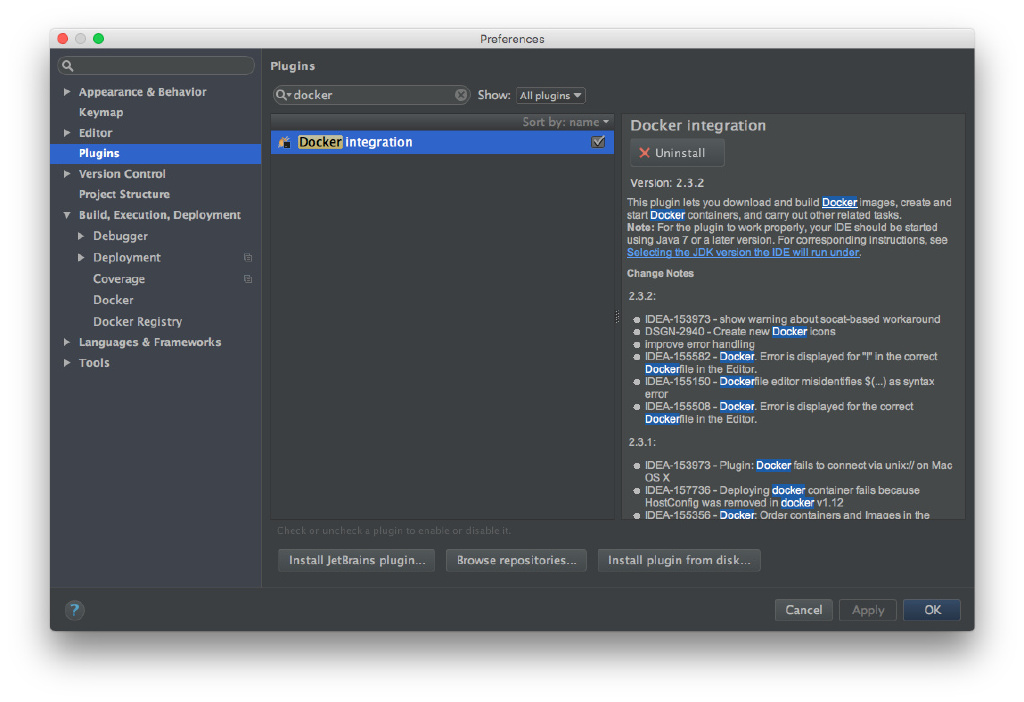Click the magnifier icon in plugin search

pos(283,95)
